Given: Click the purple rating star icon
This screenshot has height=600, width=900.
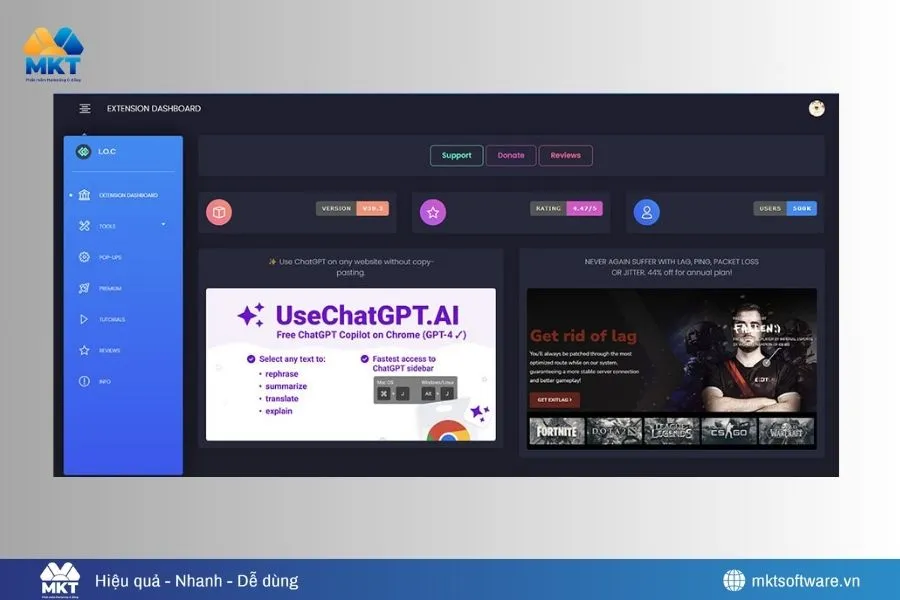Looking at the screenshot, I should (432, 212).
